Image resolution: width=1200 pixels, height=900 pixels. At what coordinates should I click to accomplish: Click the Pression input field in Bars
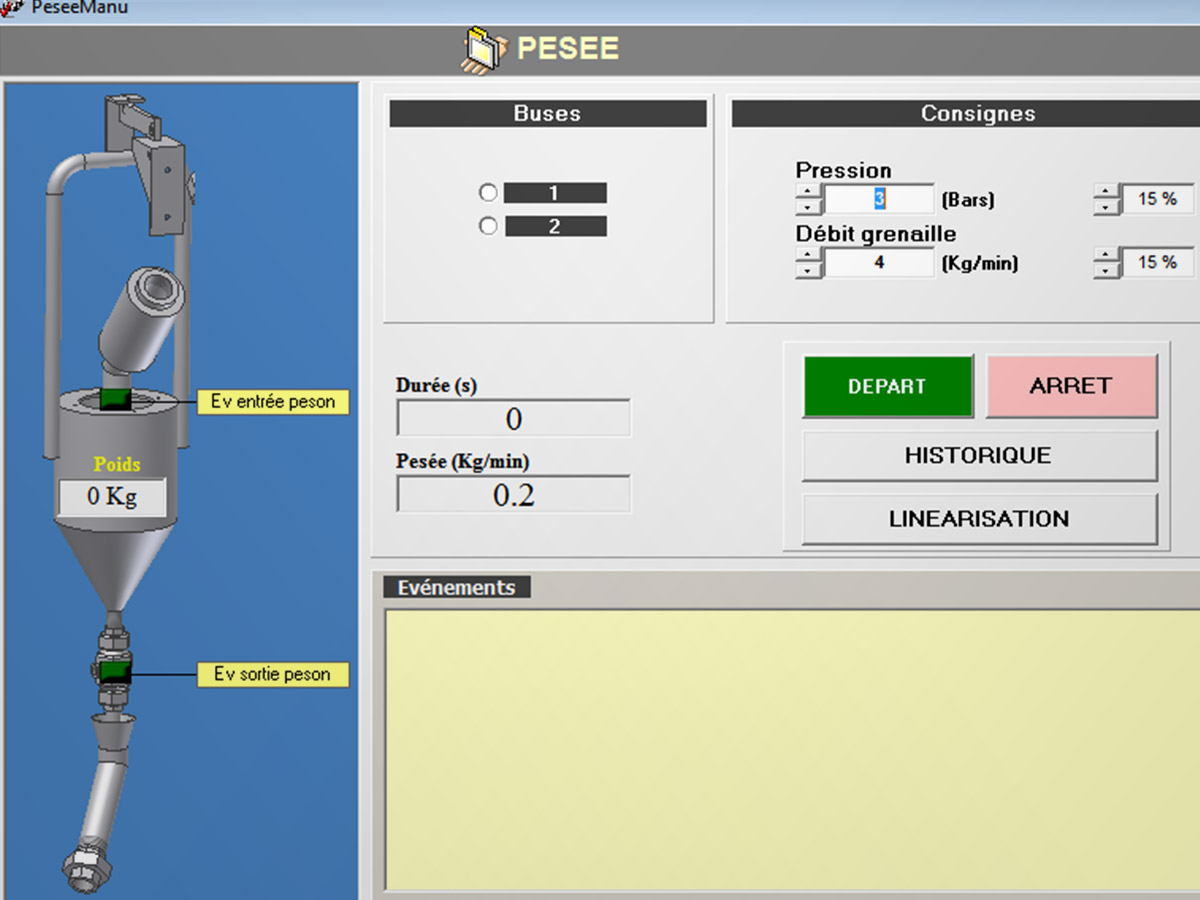click(878, 200)
